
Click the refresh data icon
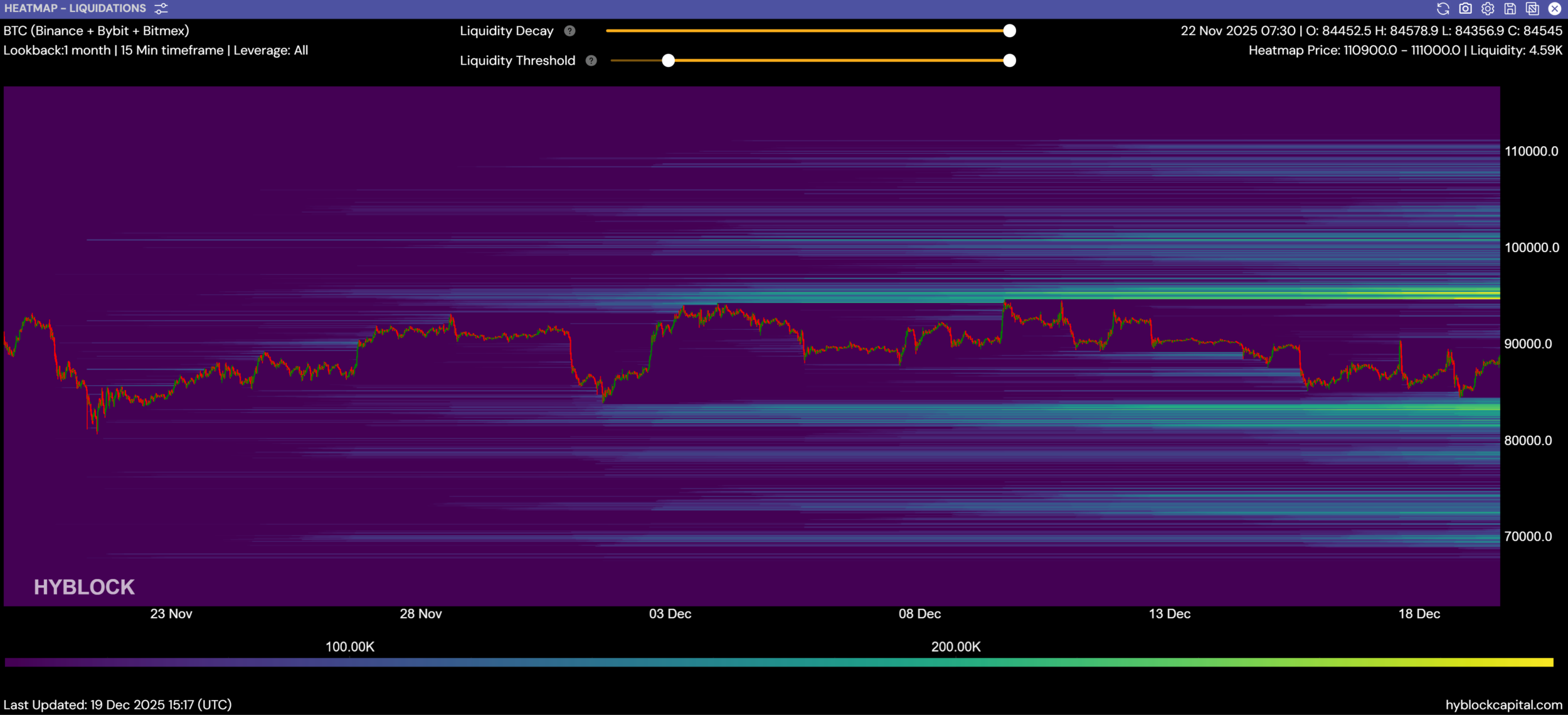pyautogui.click(x=1443, y=9)
